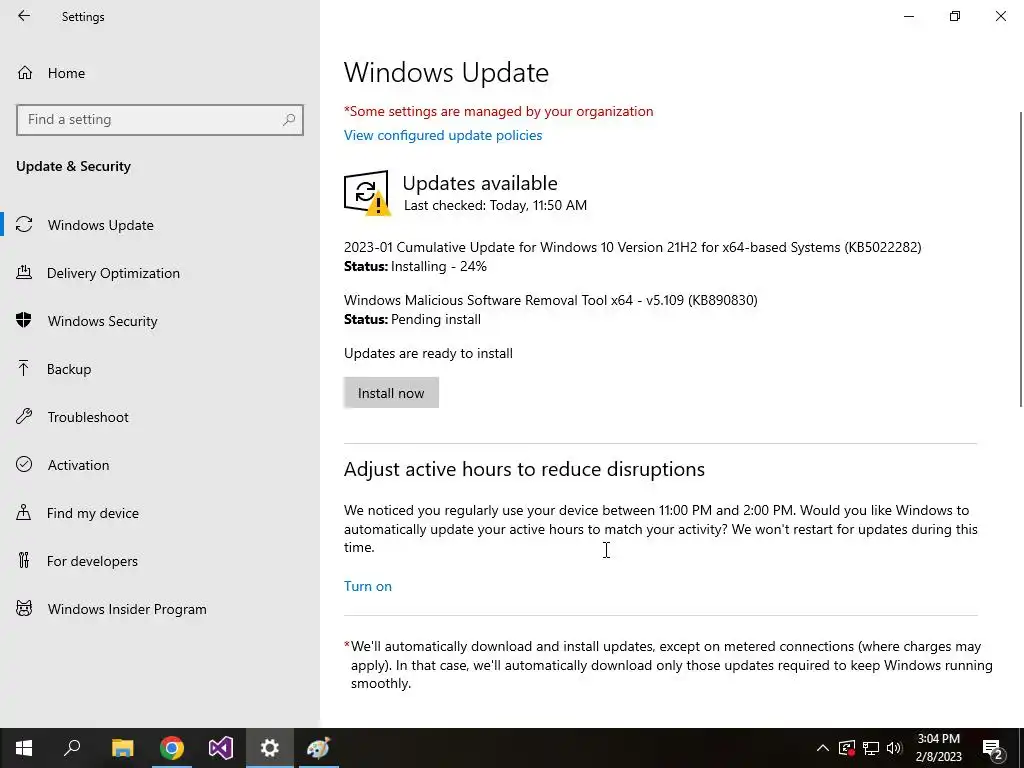Click the Updates are ready to install text

[428, 353]
